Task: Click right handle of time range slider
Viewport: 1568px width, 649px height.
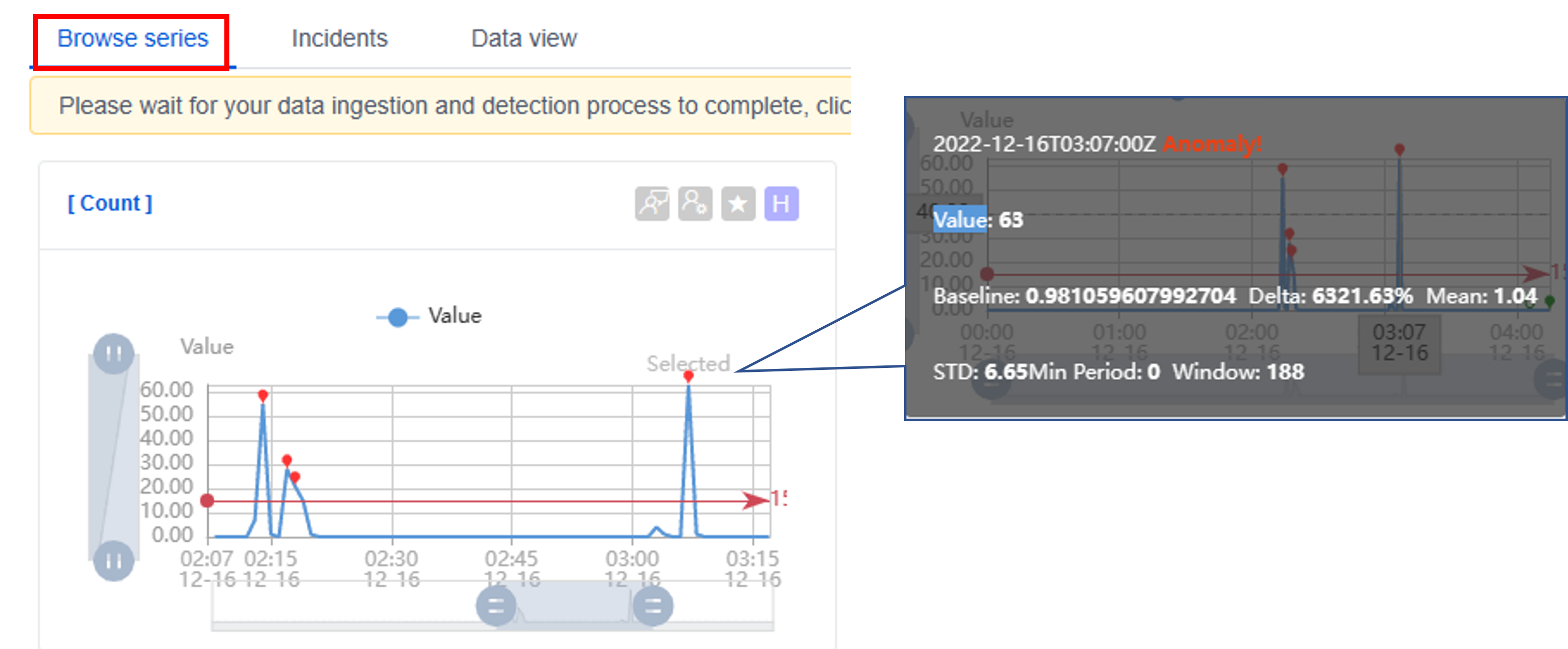Action: click(x=652, y=606)
